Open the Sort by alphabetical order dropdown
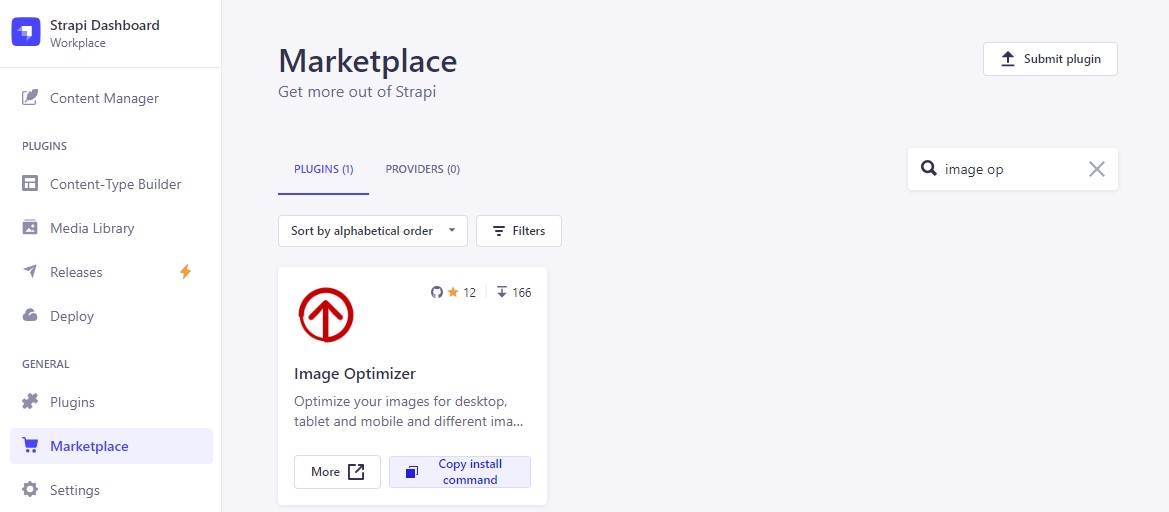This screenshot has width=1169, height=512. [x=373, y=231]
